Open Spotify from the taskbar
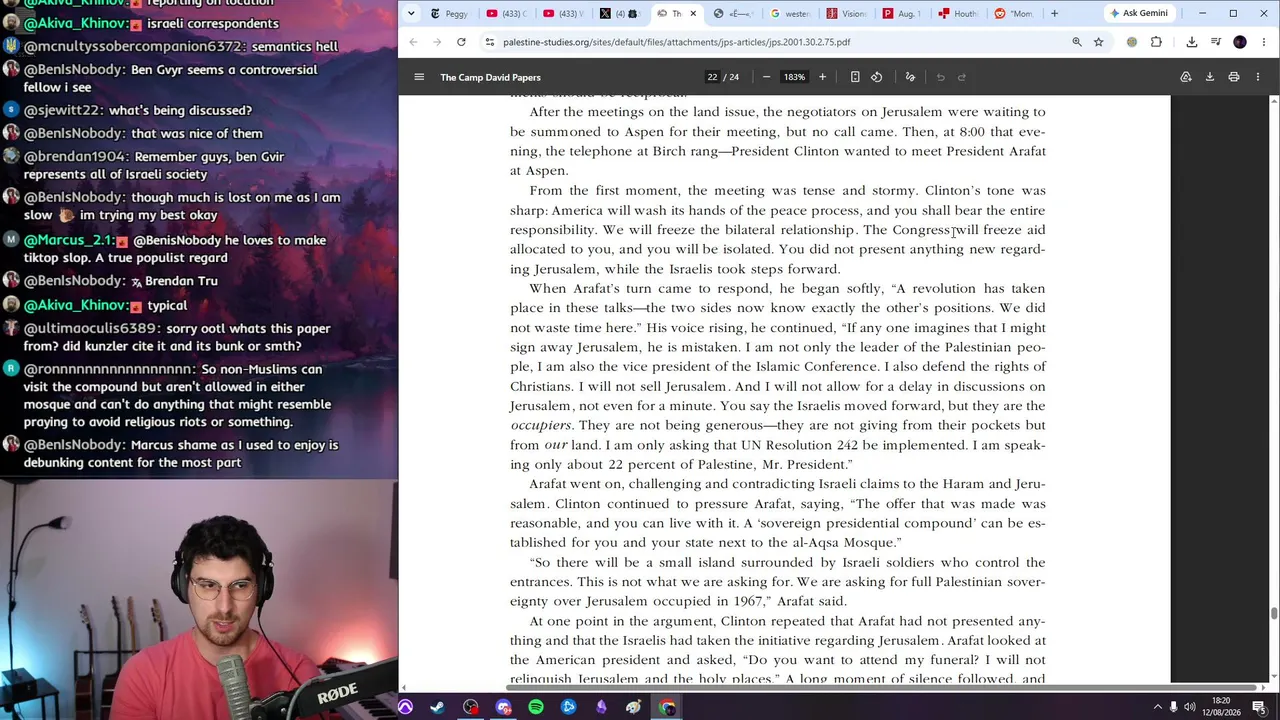The image size is (1280, 720). [x=536, y=707]
